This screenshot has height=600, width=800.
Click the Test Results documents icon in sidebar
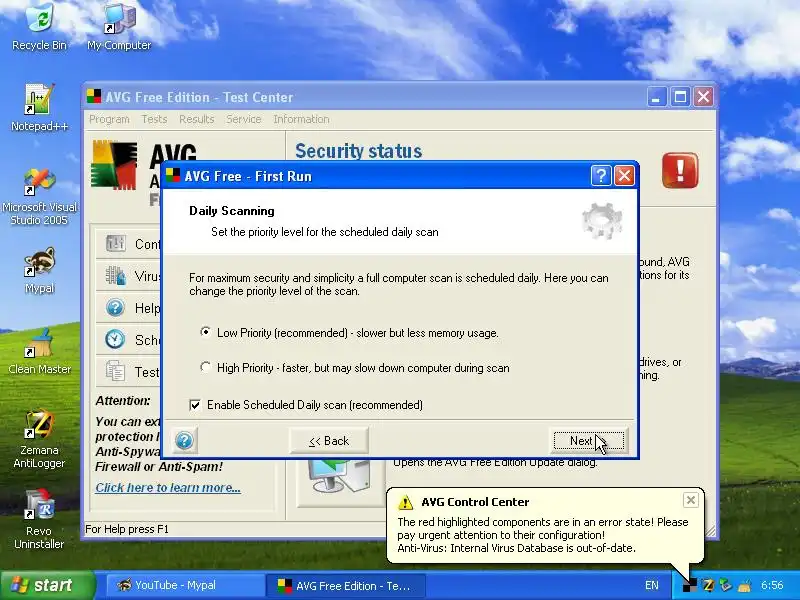[115, 371]
